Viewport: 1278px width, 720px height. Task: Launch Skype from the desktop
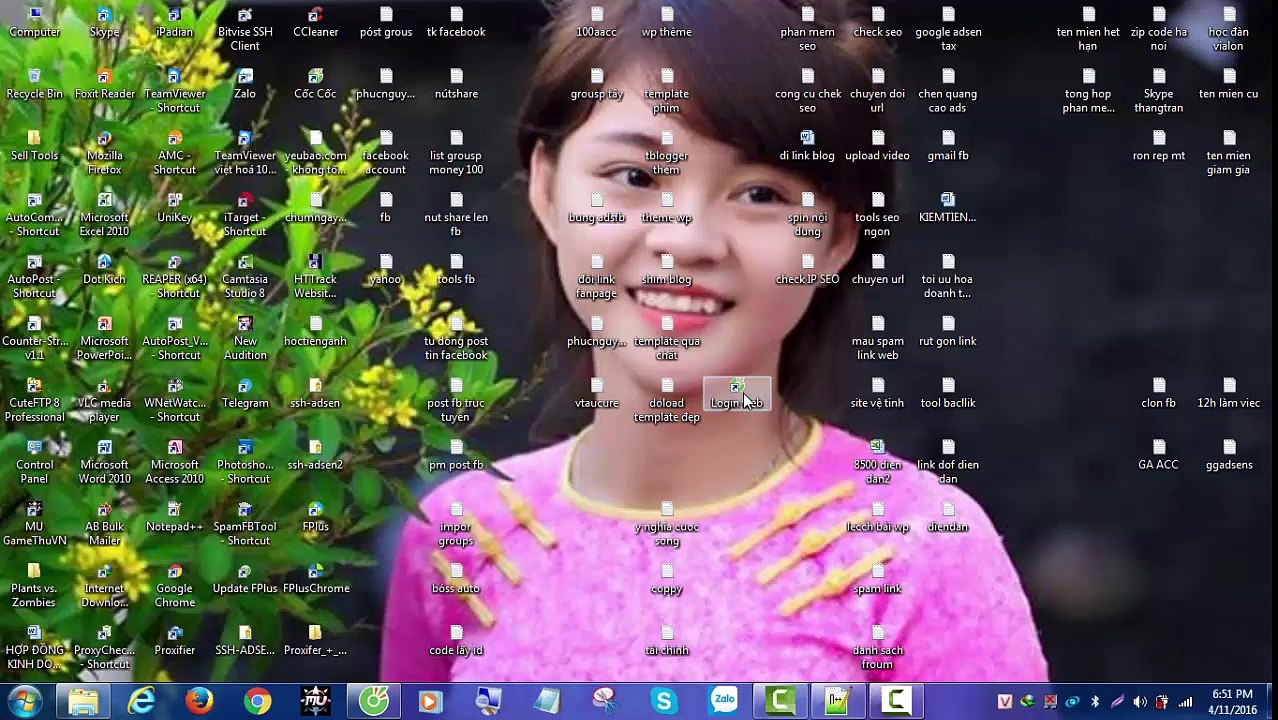click(105, 23)
